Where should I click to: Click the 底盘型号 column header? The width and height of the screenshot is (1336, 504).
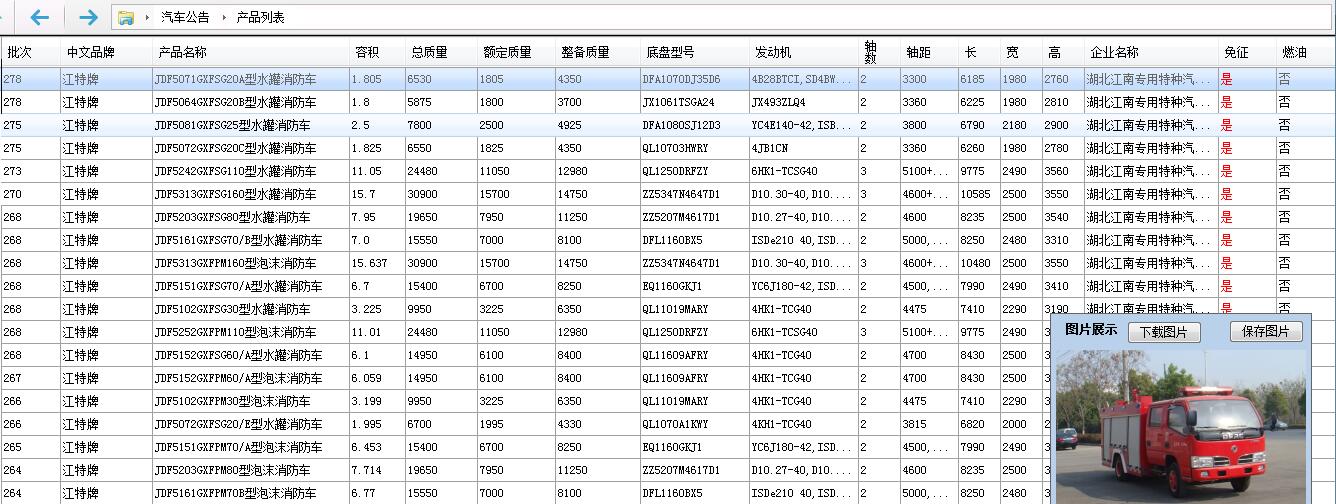tap(670, 53)
